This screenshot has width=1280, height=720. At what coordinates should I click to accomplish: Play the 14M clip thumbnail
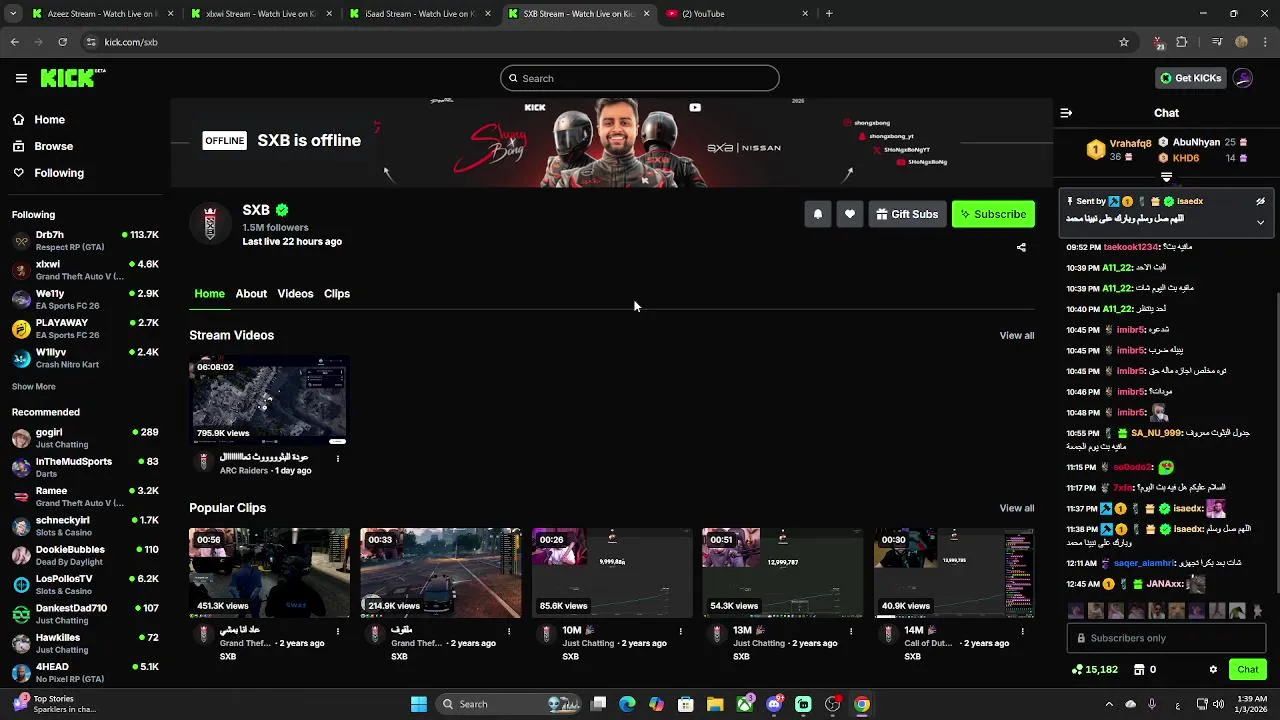[954, 573]
